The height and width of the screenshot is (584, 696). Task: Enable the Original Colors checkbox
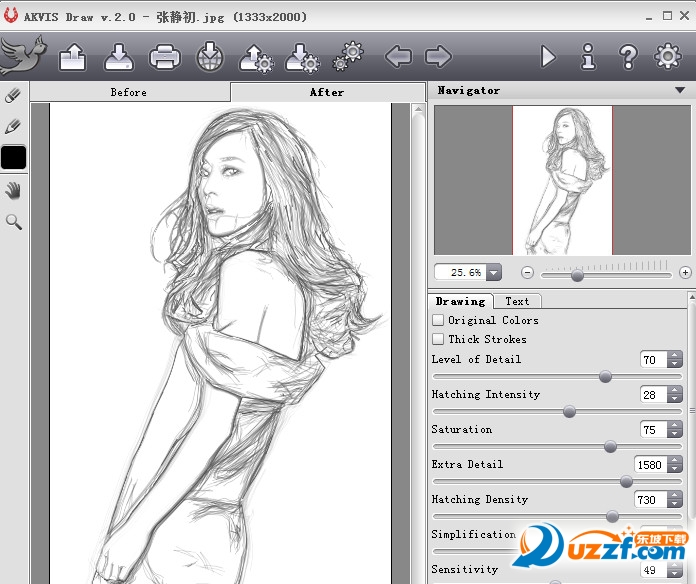(438, 320)
